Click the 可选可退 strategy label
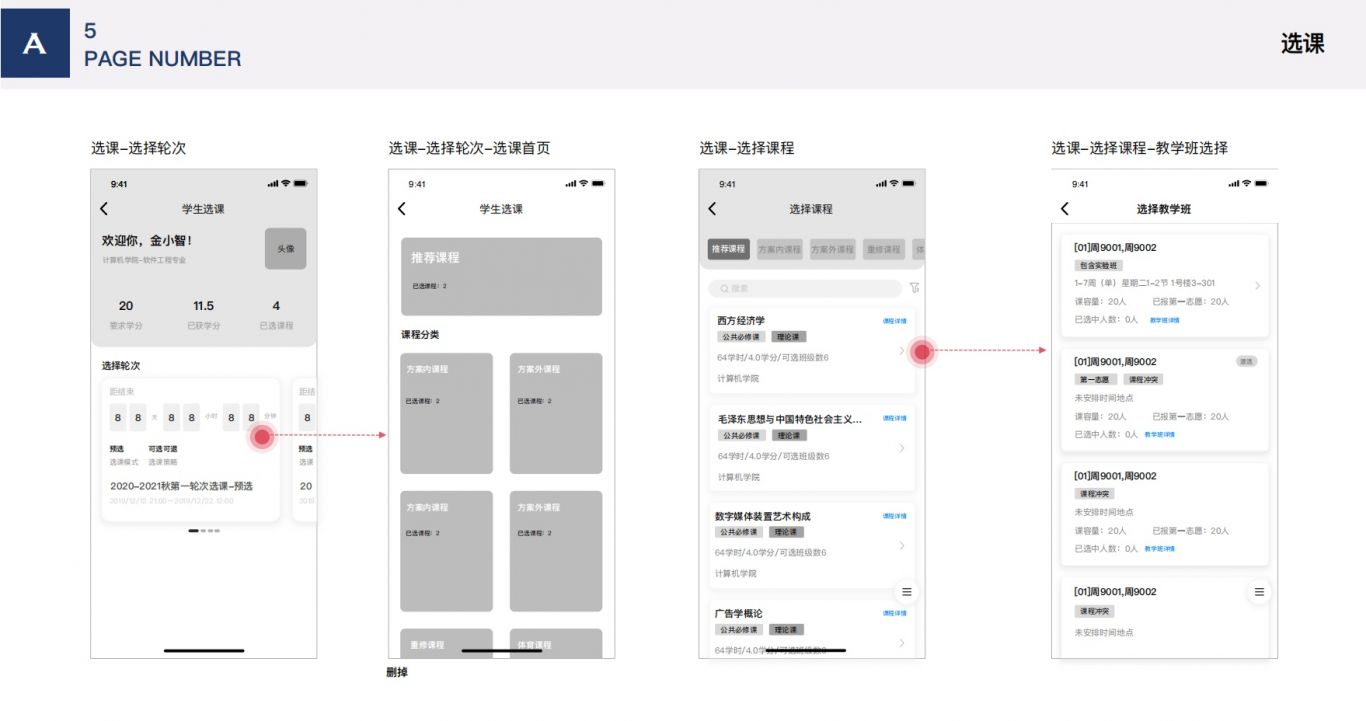The image size is (1366, 721). (x=163, y=449)
